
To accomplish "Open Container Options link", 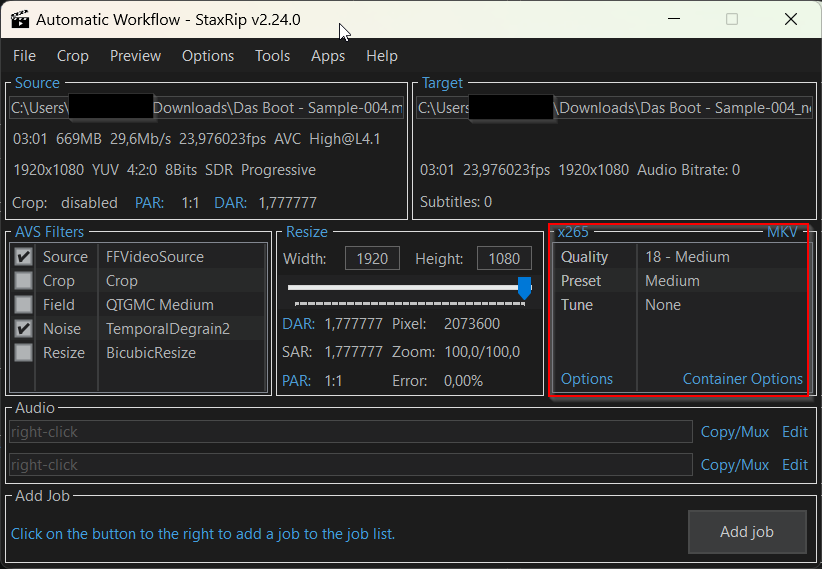I will coord(742,379).
